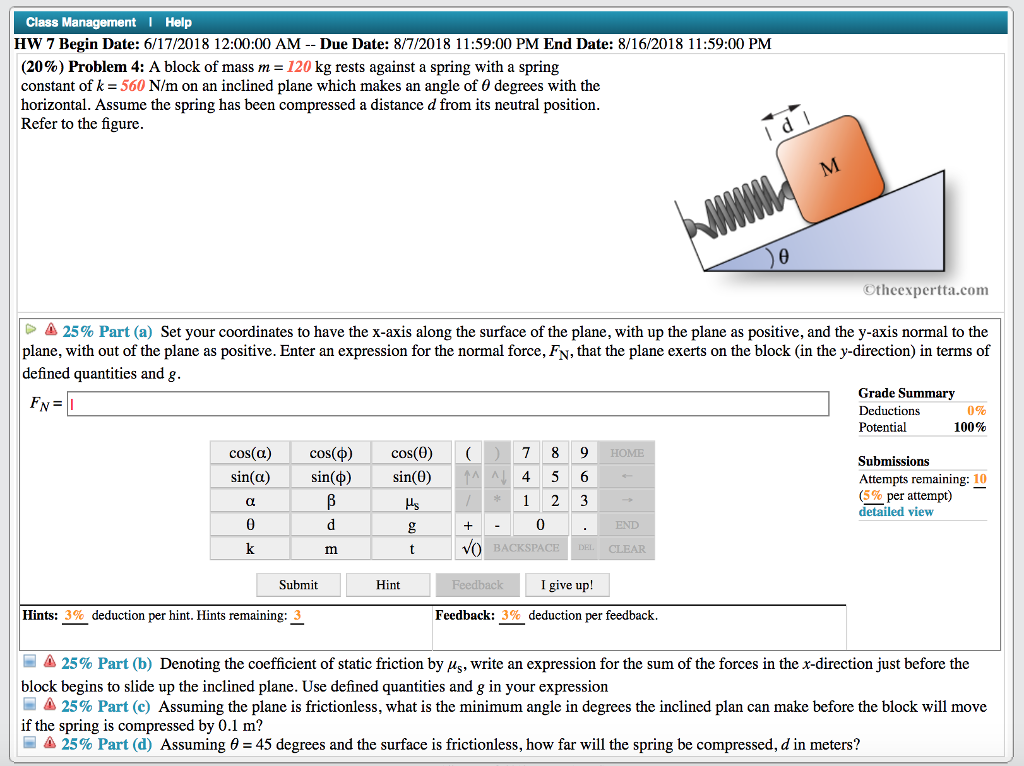
Task: Expand the Part (c) section
Action: tap(29, 705)
